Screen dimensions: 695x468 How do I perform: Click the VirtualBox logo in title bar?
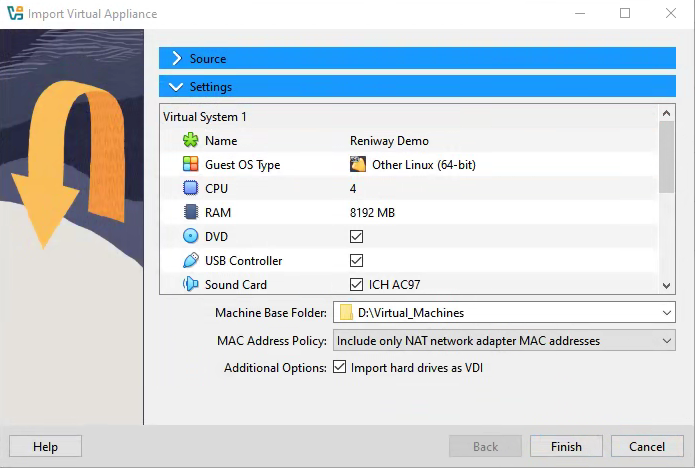coord(15,13)
